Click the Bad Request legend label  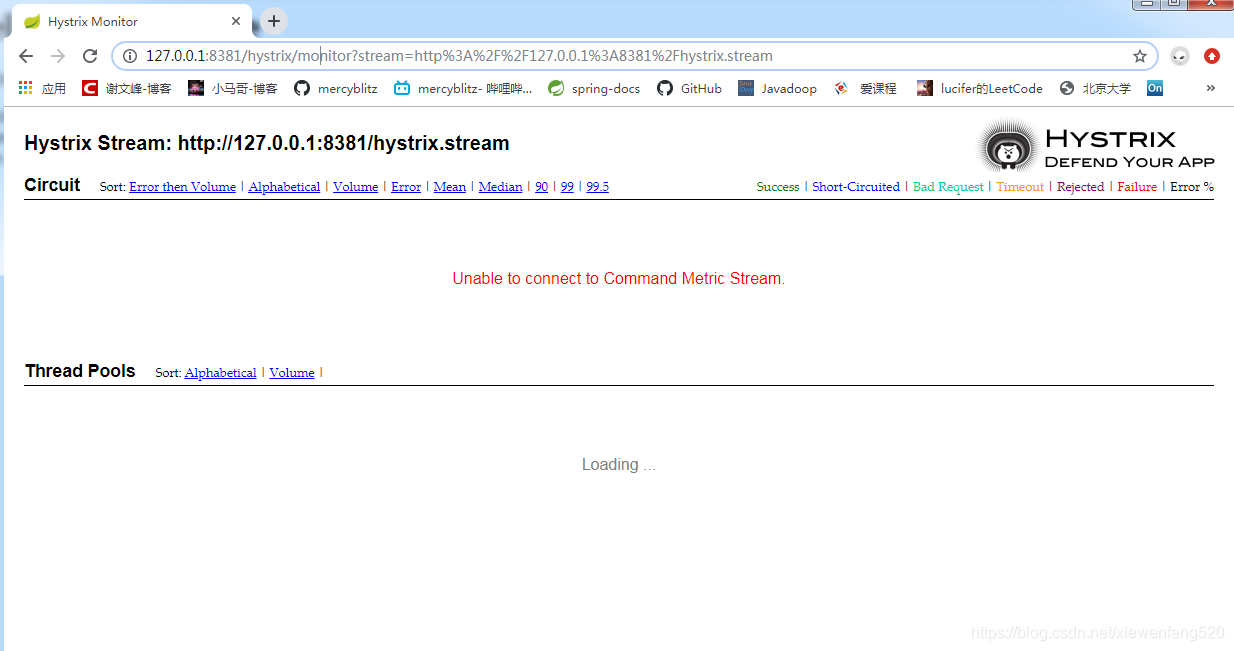(x=948, y=187)
